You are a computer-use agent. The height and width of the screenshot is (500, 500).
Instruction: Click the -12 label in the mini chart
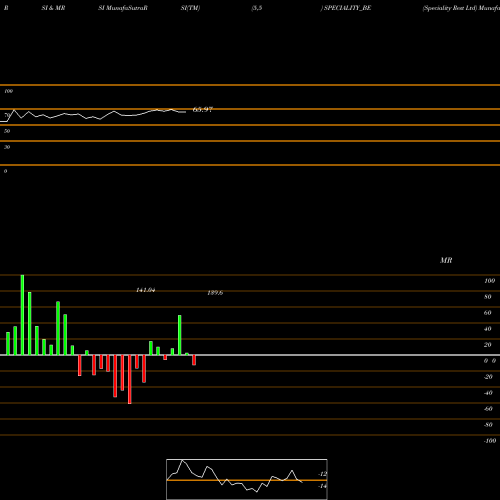point(323,474)
